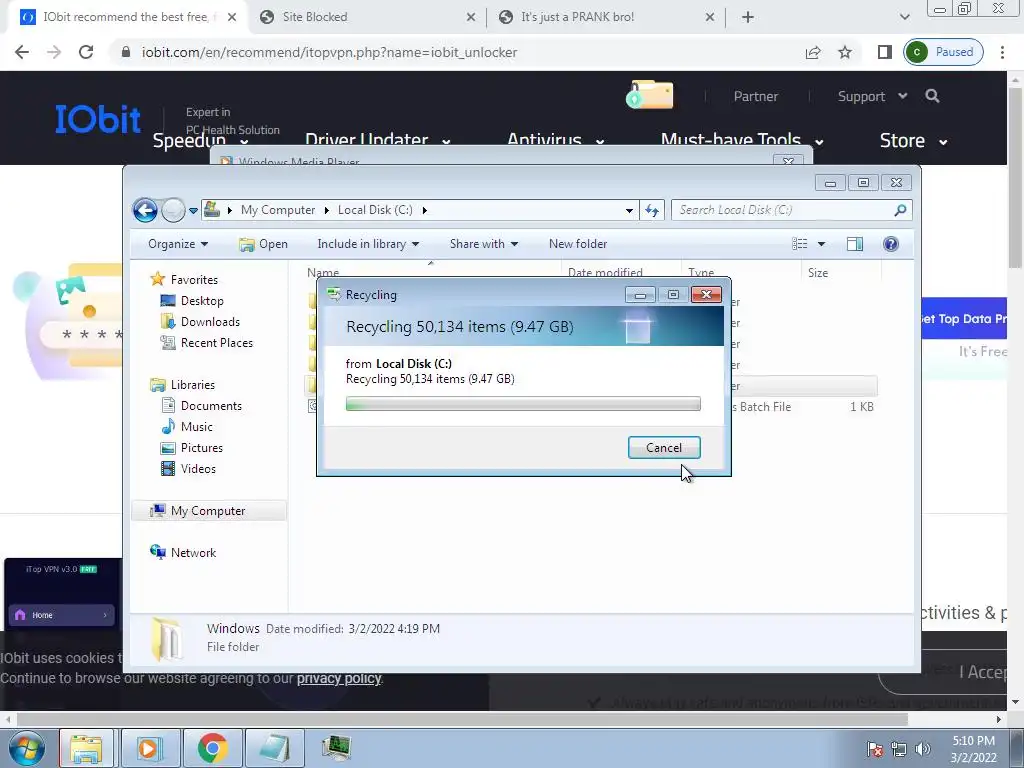Viewport: 1024px width, 768px height.
Task: Open Videos library
Action: tap(198, 468)
